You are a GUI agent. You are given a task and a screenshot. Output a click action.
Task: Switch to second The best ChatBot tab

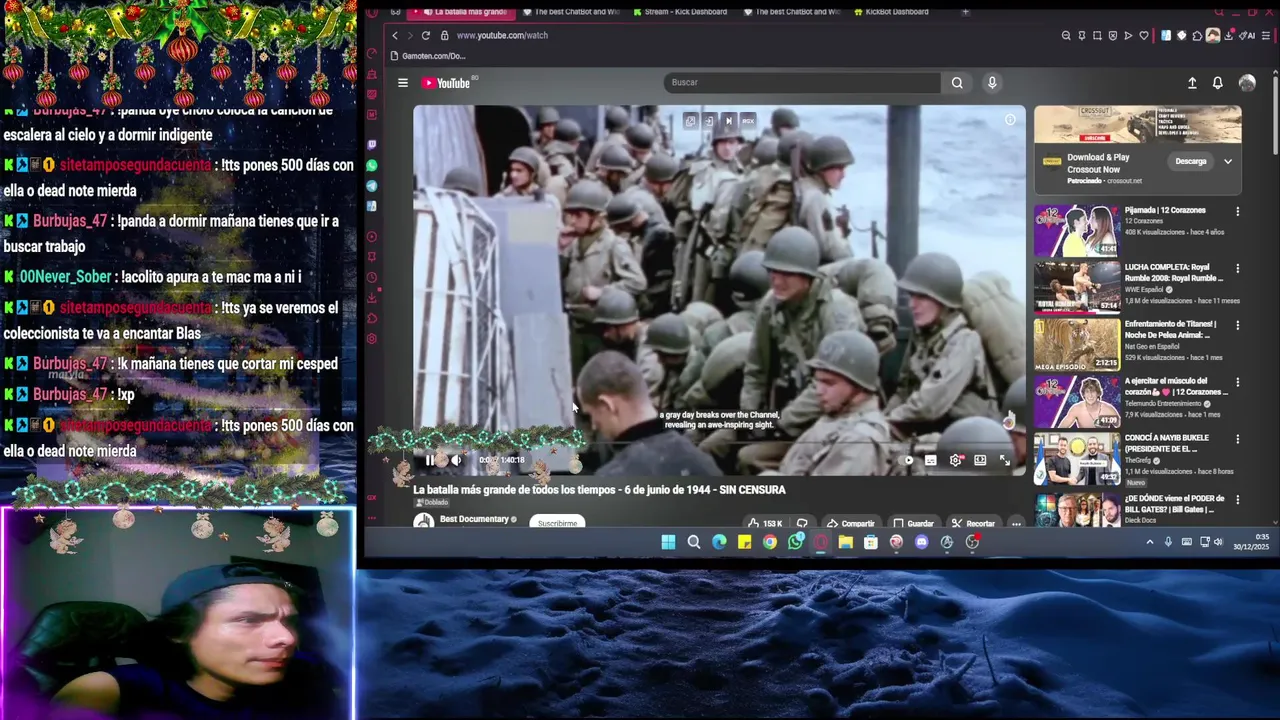click(x=791, y=12)
